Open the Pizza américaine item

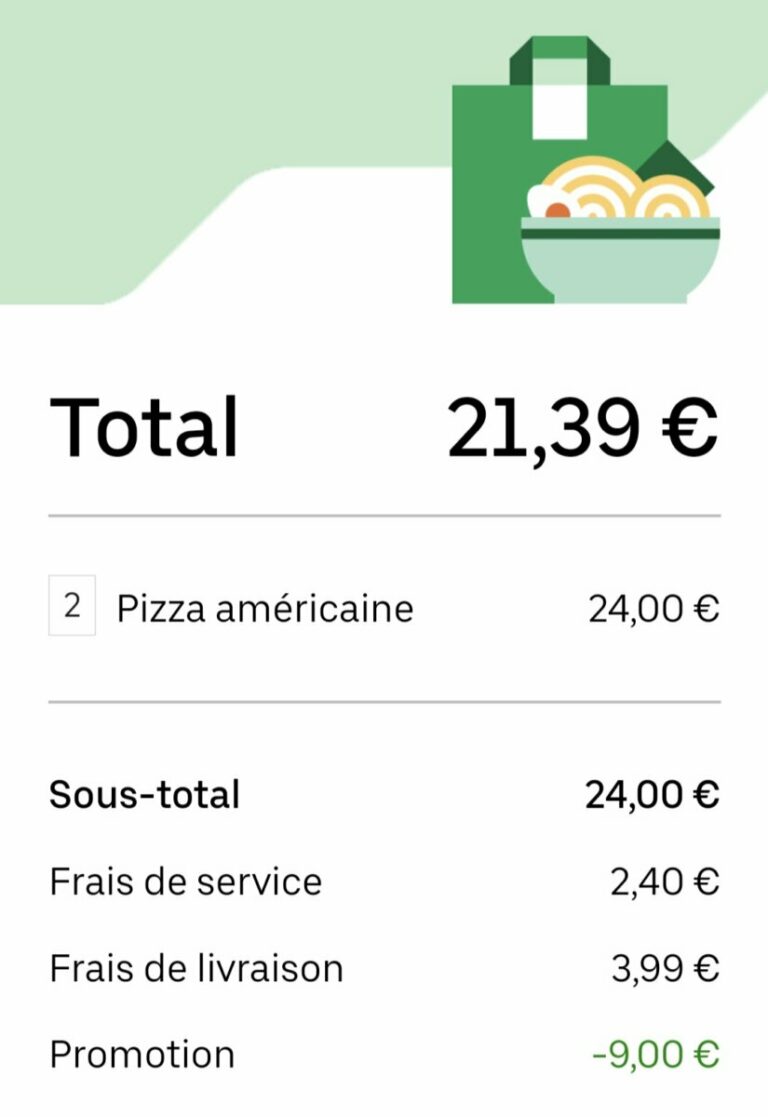(x=265, y=608)
